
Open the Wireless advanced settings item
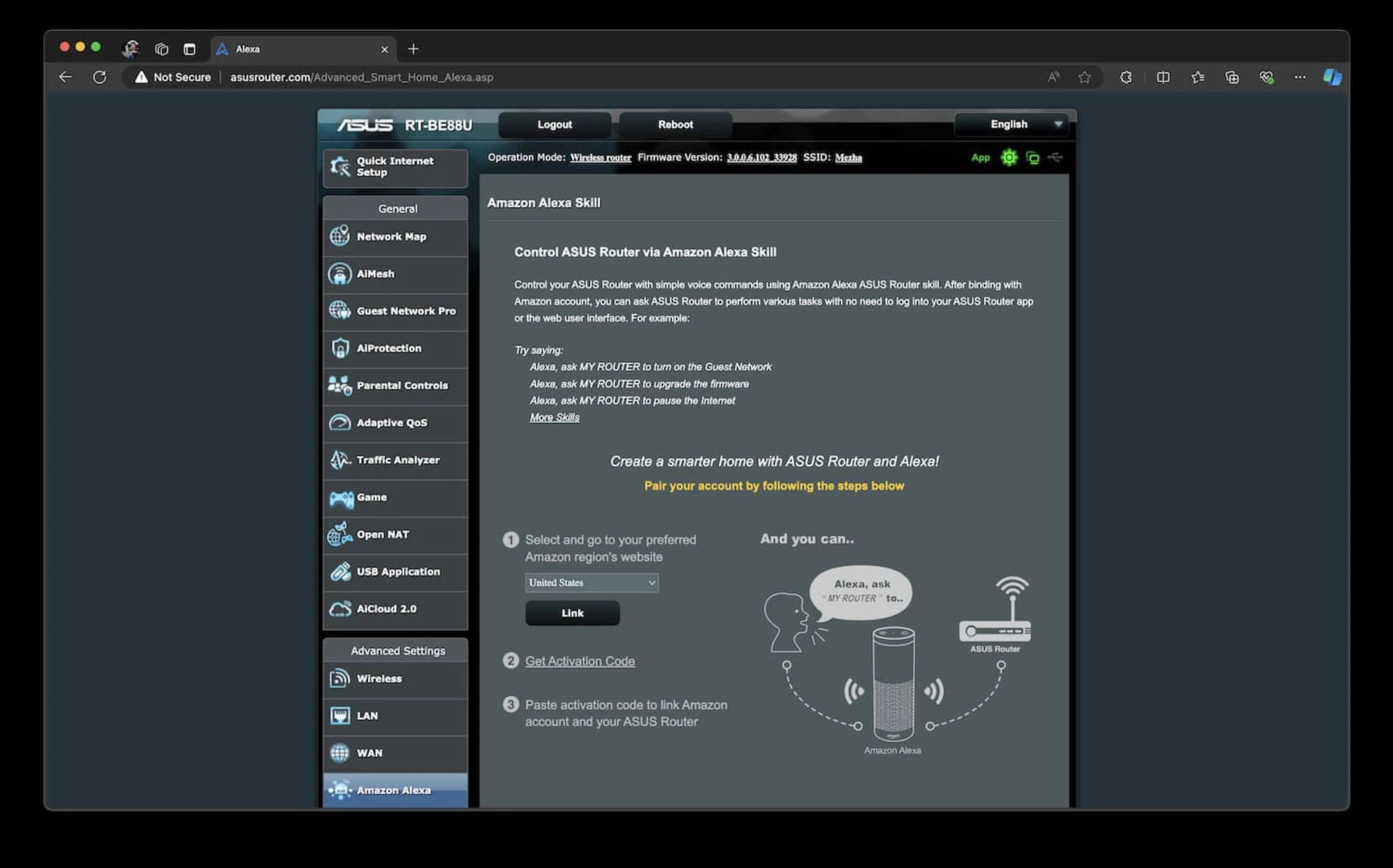coord(395,679)
